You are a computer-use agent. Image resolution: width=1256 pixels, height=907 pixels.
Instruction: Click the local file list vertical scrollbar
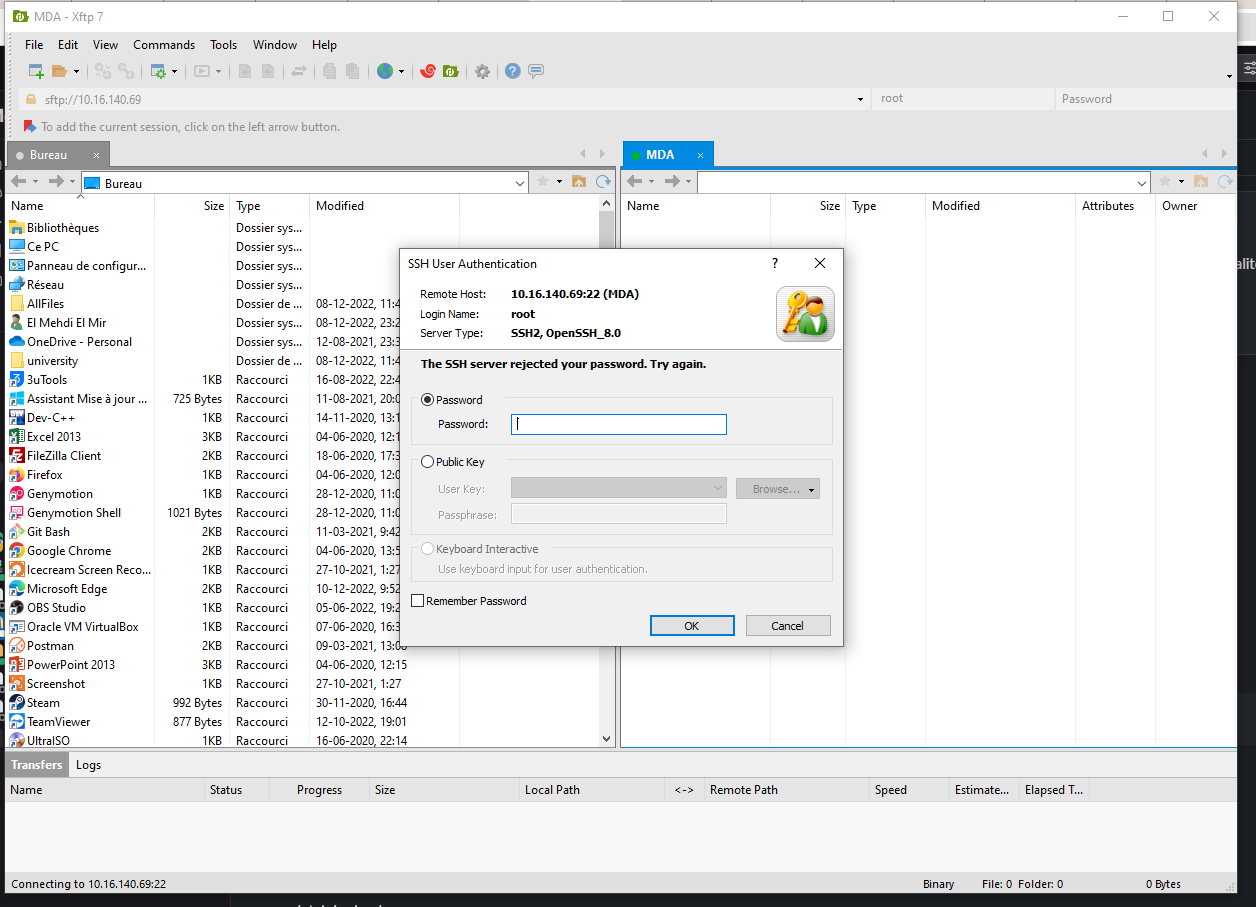coord(606,470)
